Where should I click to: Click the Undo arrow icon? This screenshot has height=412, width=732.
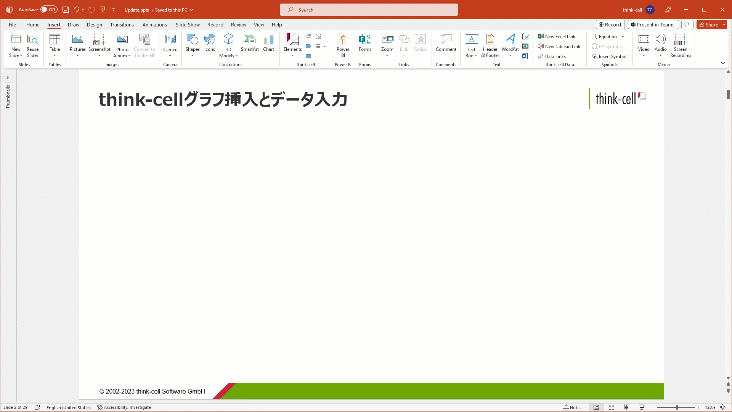[x=77, y=9]
